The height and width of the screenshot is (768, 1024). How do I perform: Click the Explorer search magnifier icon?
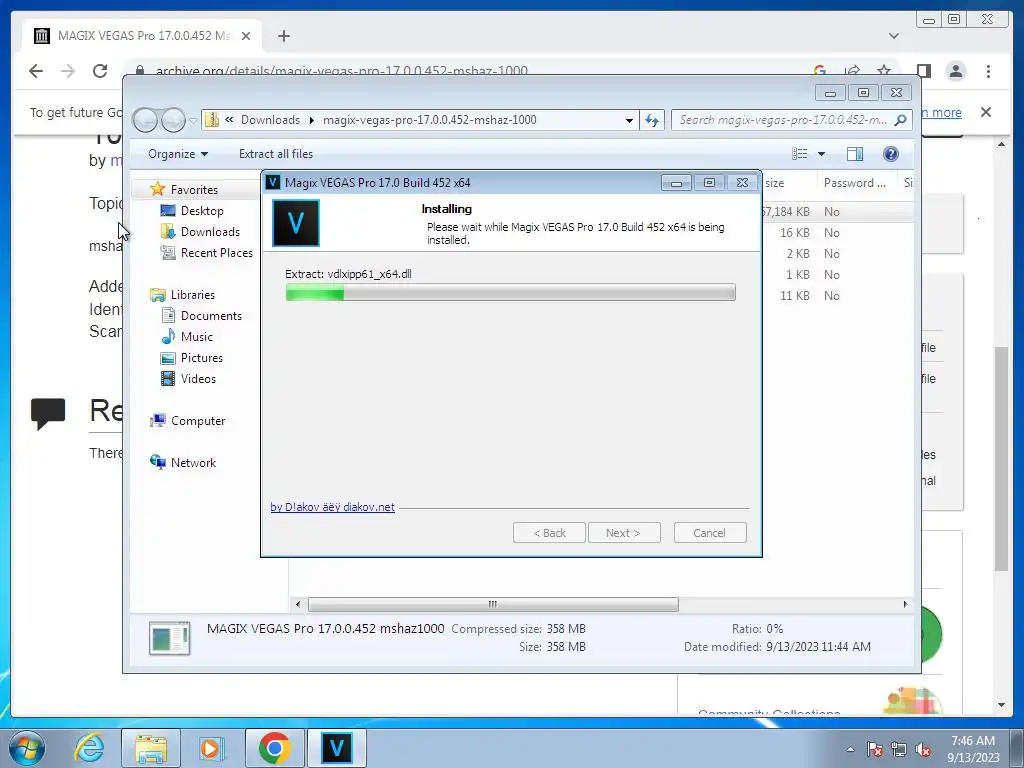901,120
